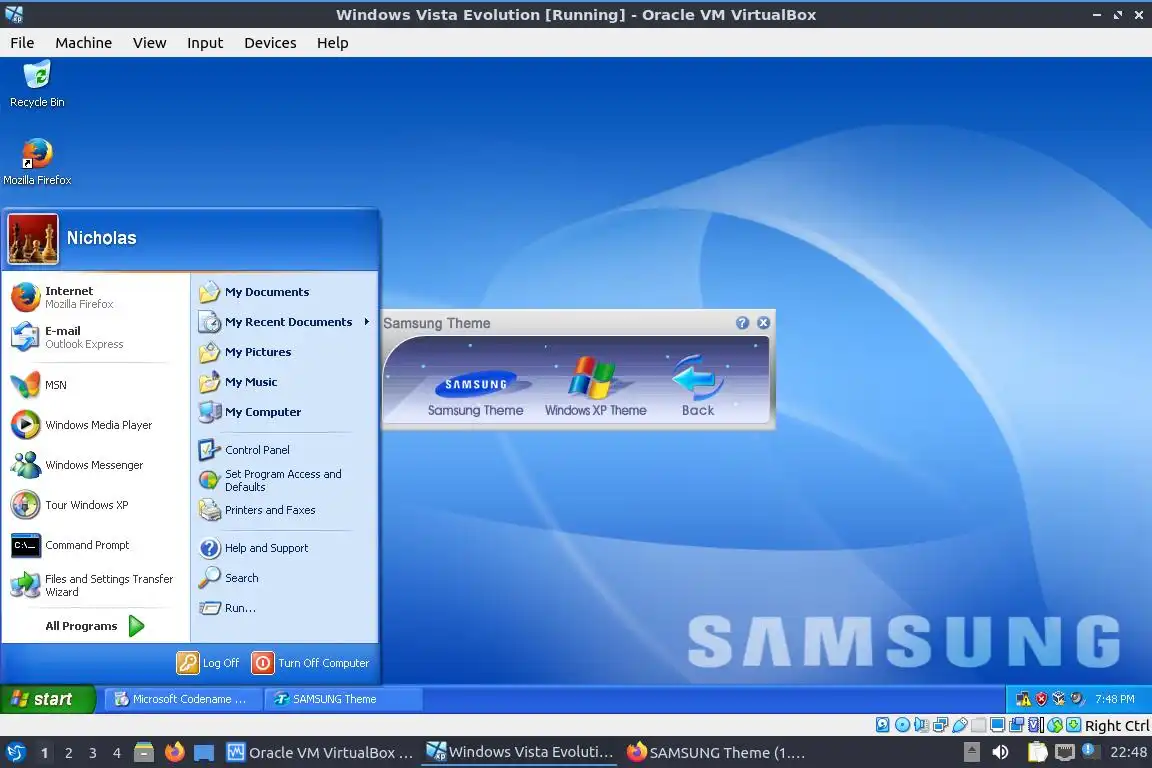Expand My Recent Documents submenu
This screenshot has width=1152, height=768.
(x=285, y=322)
